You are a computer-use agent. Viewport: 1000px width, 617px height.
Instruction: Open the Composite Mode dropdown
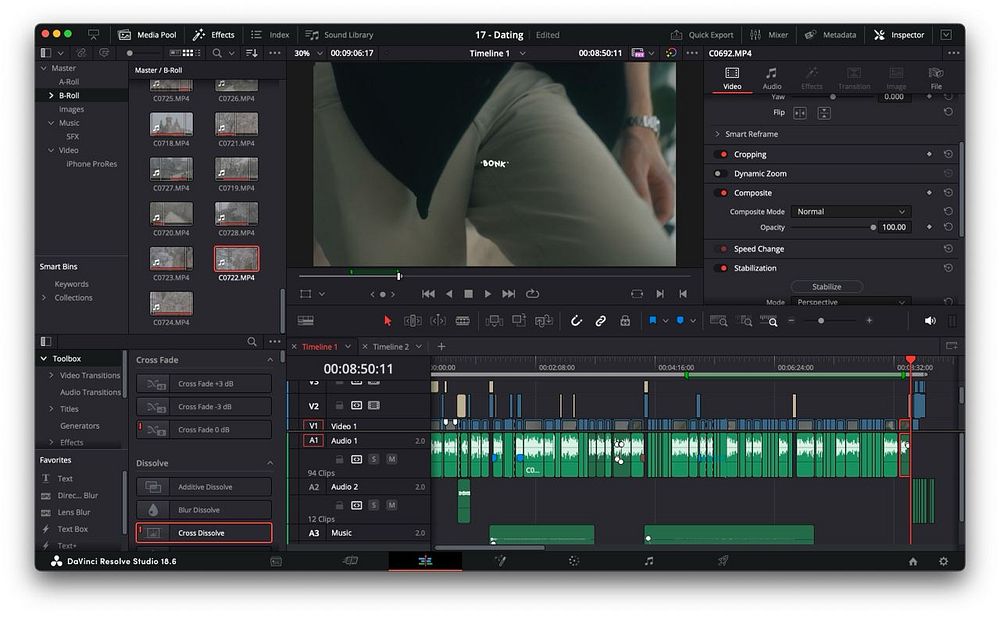pos(850,212)
